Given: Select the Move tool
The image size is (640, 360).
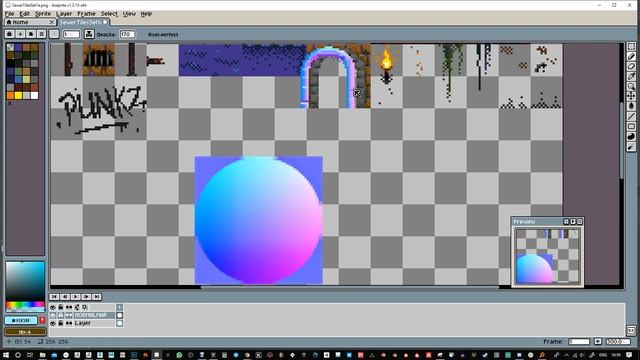Looking at the screenshot, I should [631, 96].
